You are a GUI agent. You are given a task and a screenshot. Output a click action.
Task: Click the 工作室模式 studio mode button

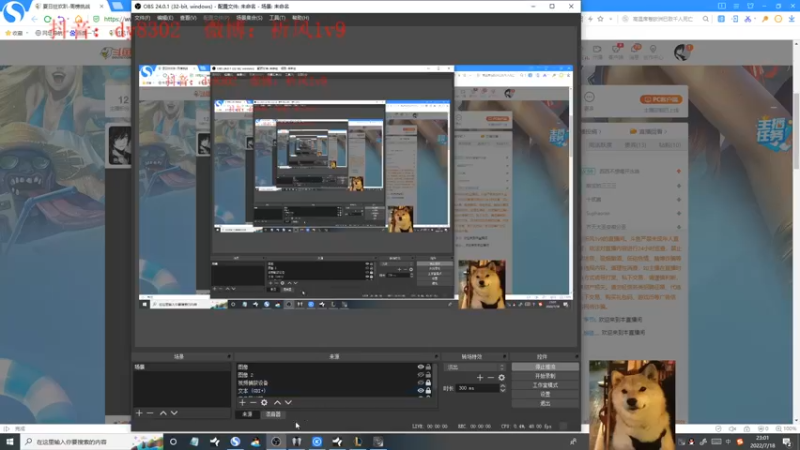(545, 385)
